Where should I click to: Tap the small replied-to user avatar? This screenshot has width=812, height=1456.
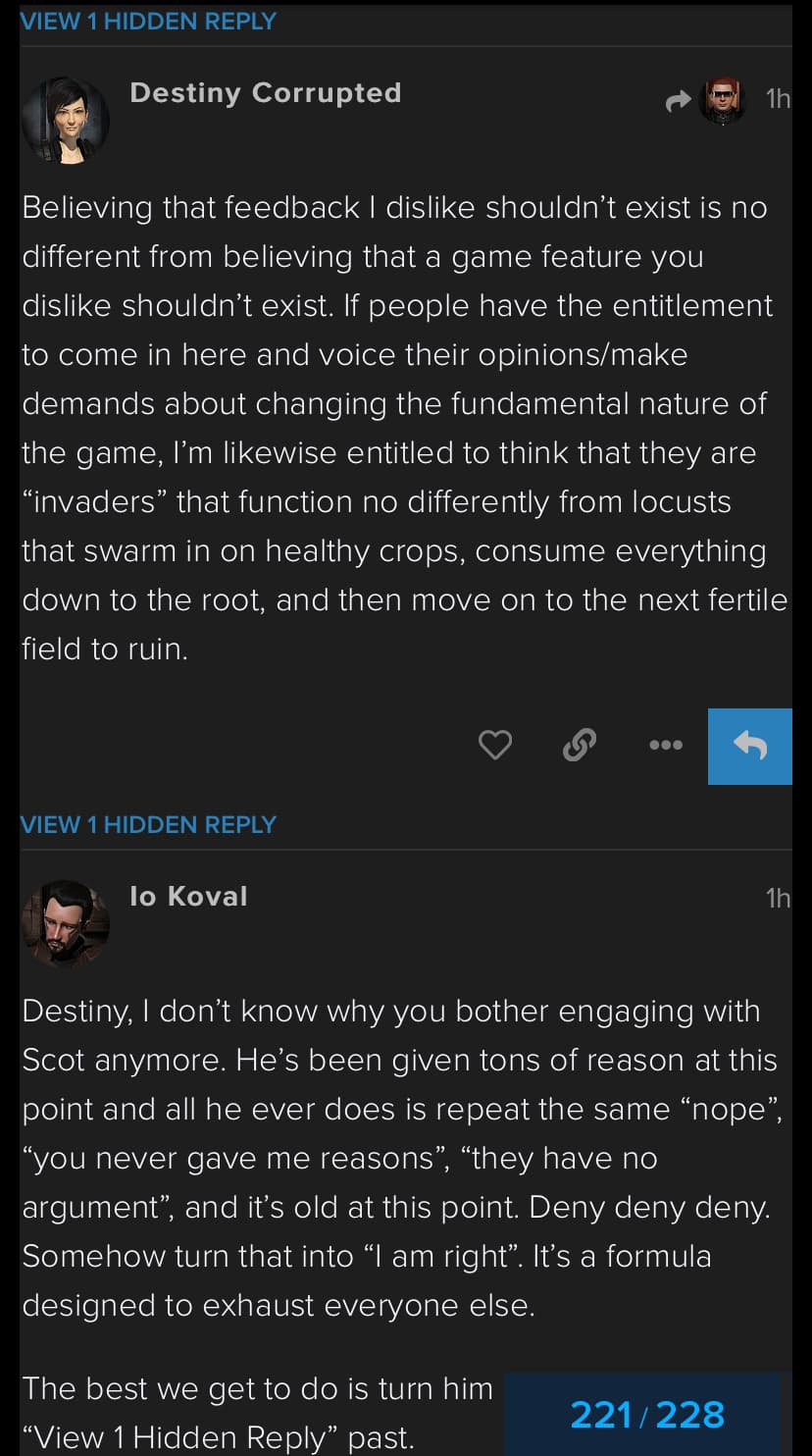tap(723, 99)
